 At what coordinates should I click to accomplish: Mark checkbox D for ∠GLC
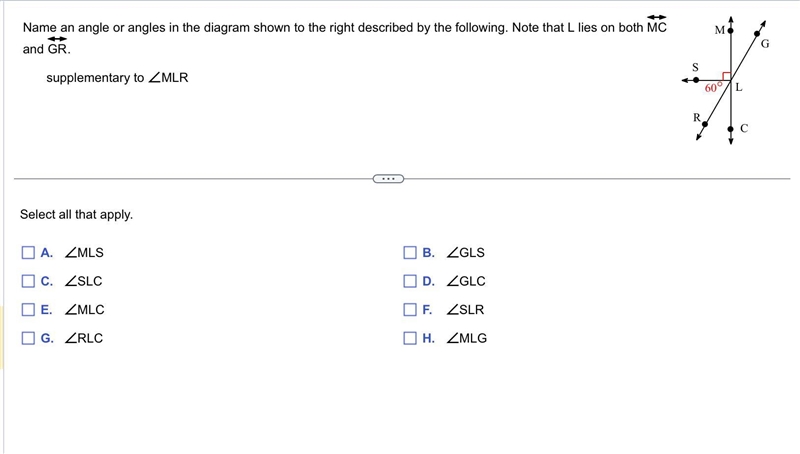click(x=410, y=281)
